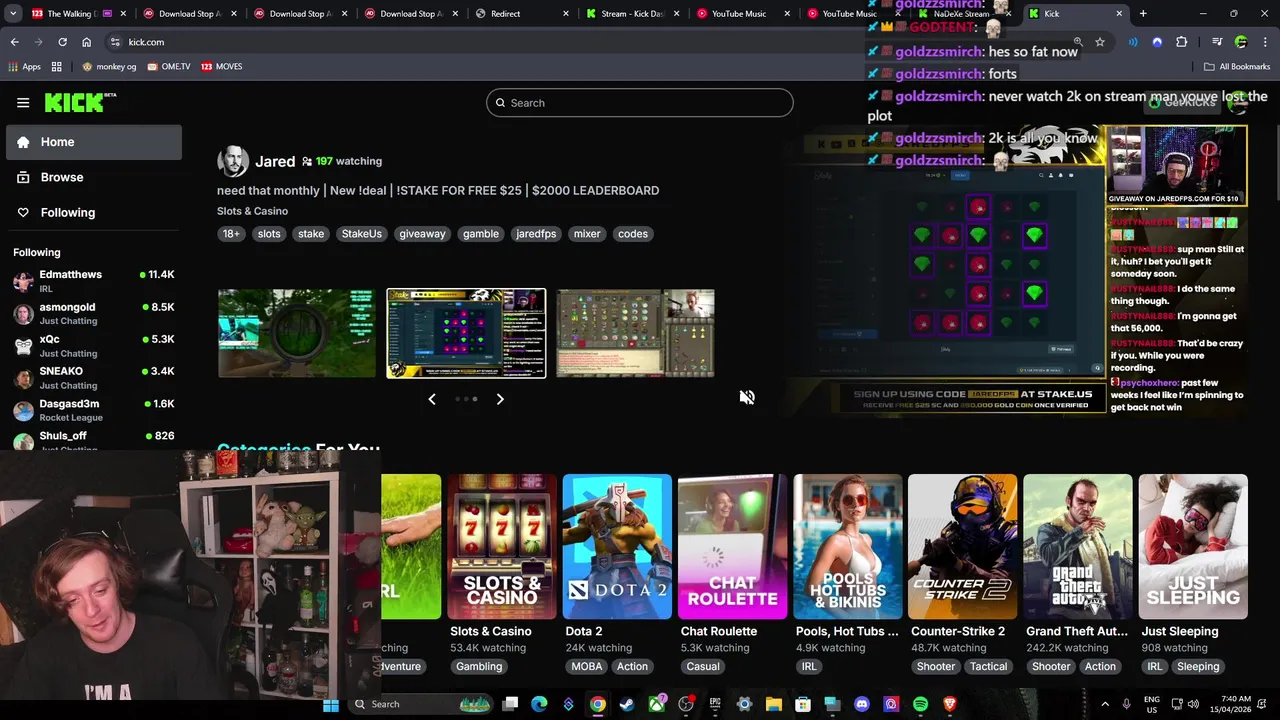This screenshot has height=720, width=1280.
Task: Select the highlighted middle featured stream thumbnail
Action: pos(466,334)
